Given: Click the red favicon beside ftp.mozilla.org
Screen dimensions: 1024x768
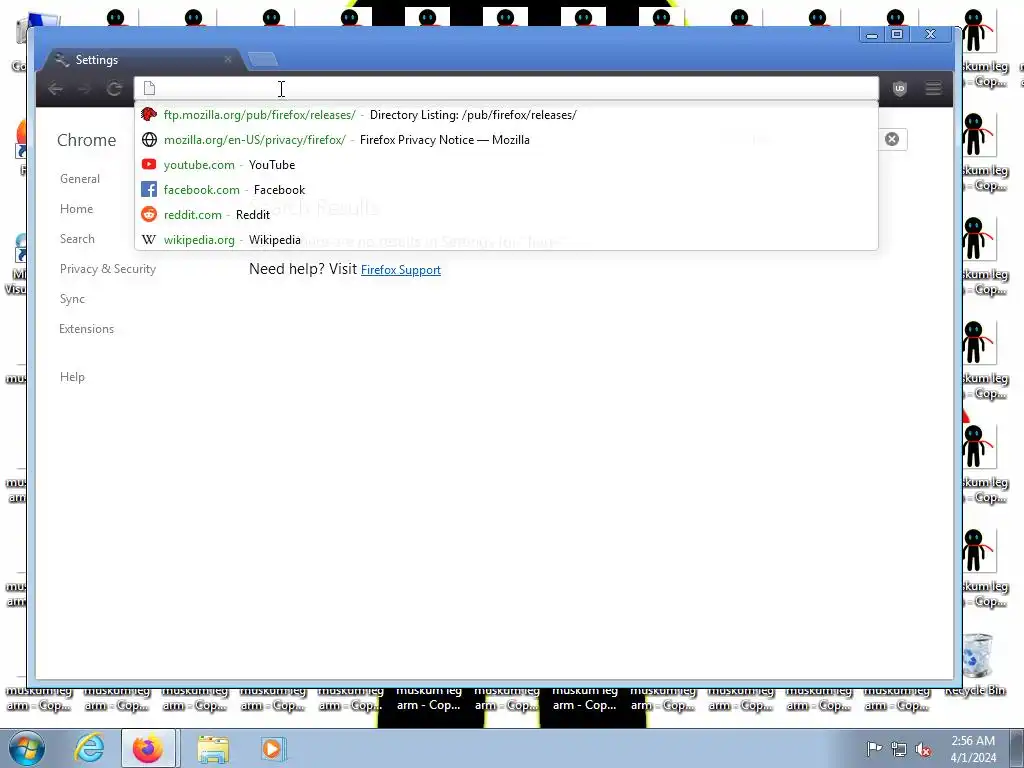Looking at the screenshot, I should 149,115.
